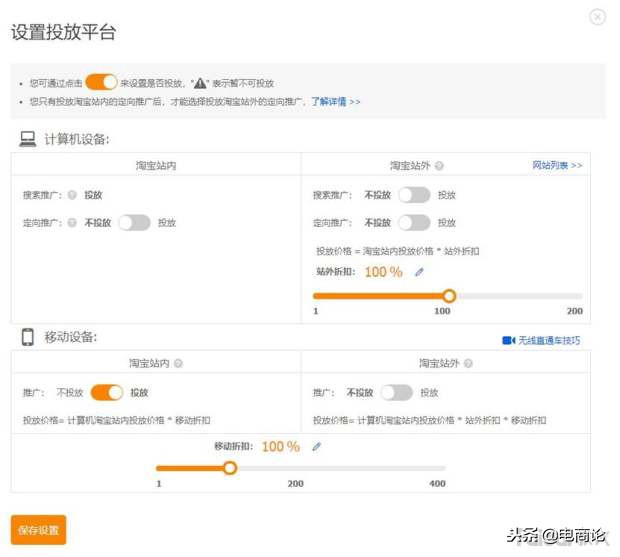Viewport: 620px width, 557px height.
Task: Close the 设置投放平台 dialog
Action: 597,17
